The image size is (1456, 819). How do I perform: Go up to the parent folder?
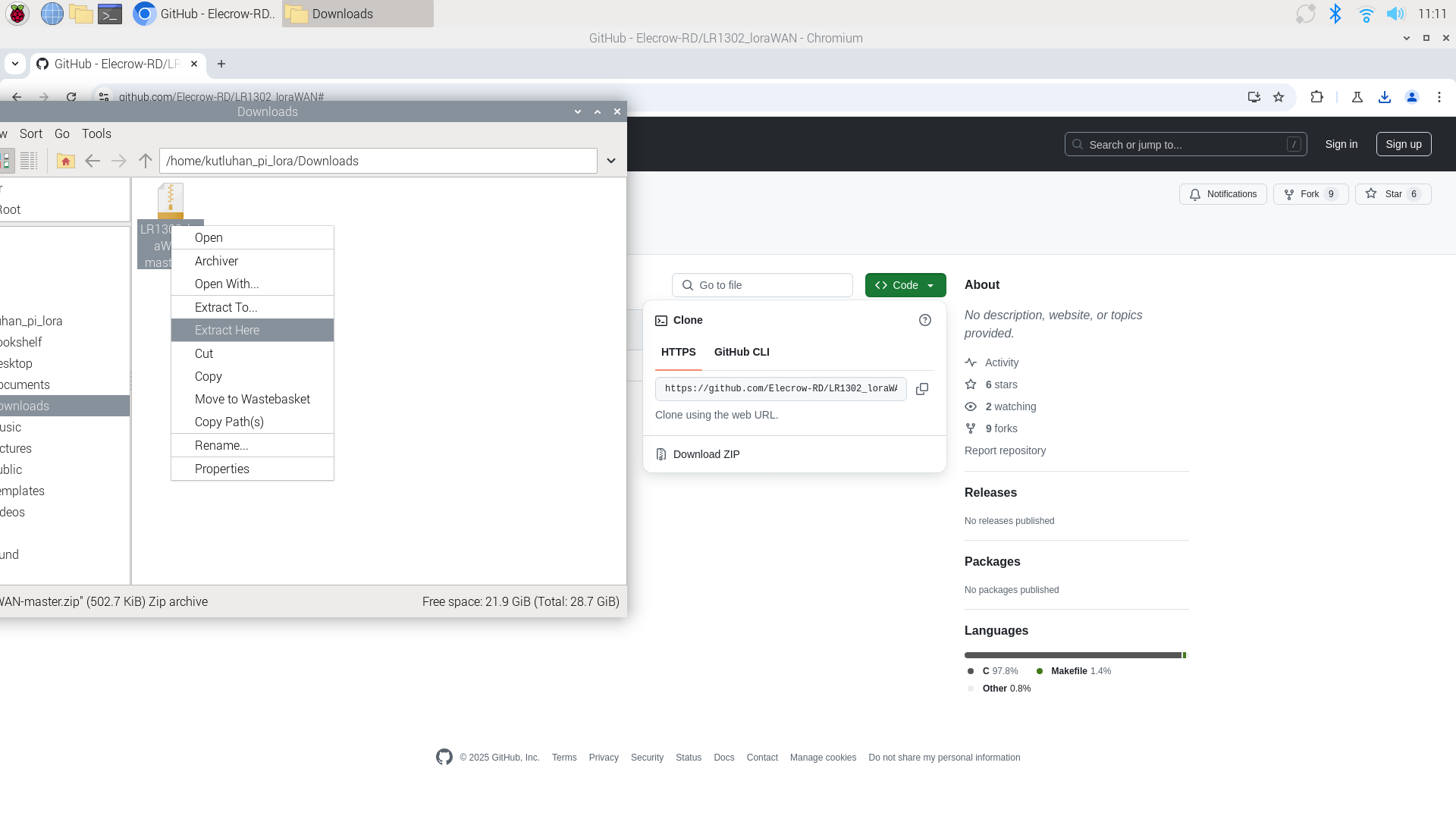point(146,161)
